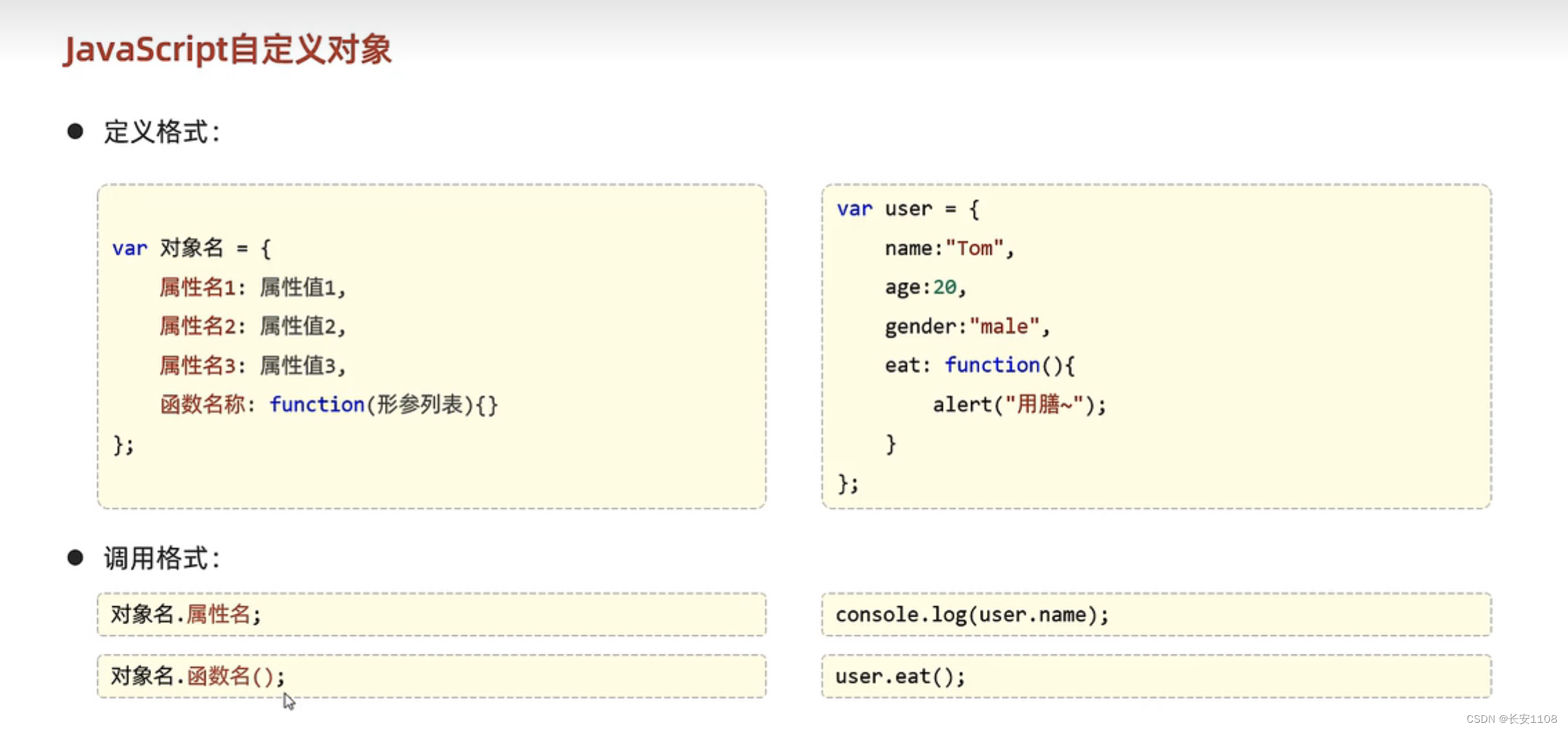The image size is (1568, 731).
Task: Click the line '属性名3: 属性值3,'
Action: [252, 365]
